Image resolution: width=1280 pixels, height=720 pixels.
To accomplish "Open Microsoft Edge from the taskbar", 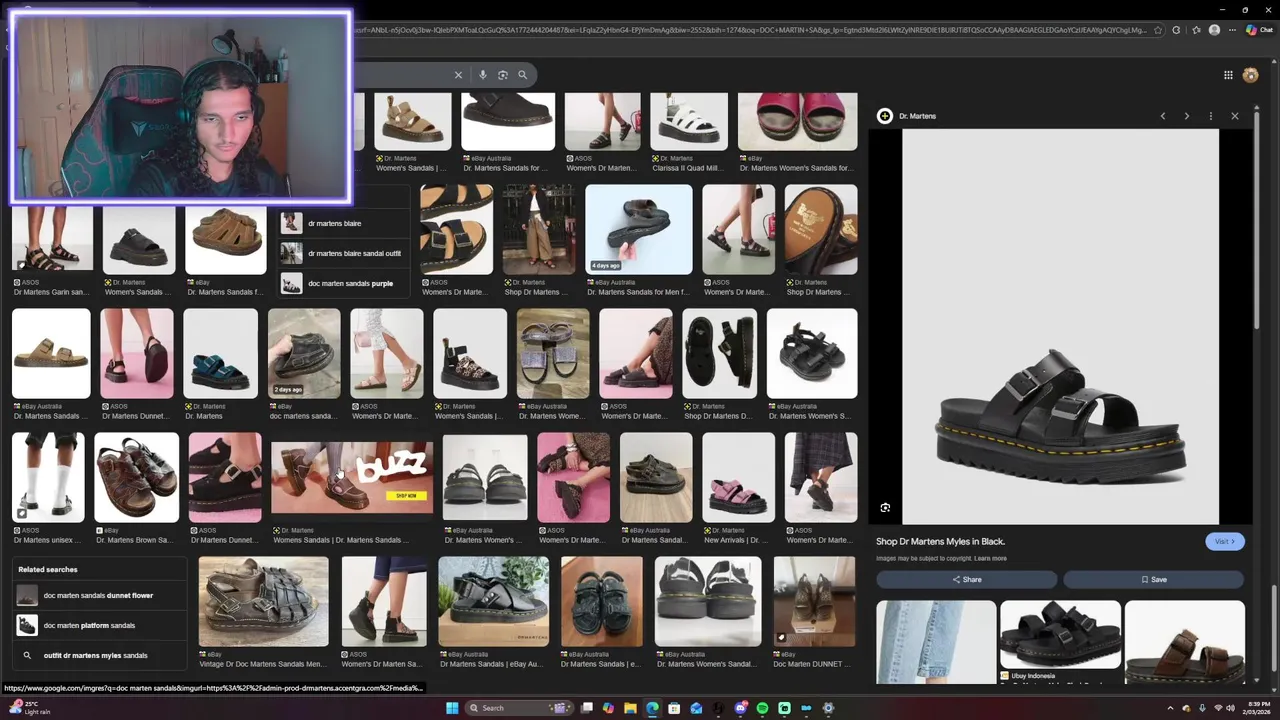I will tap(652, 708).
